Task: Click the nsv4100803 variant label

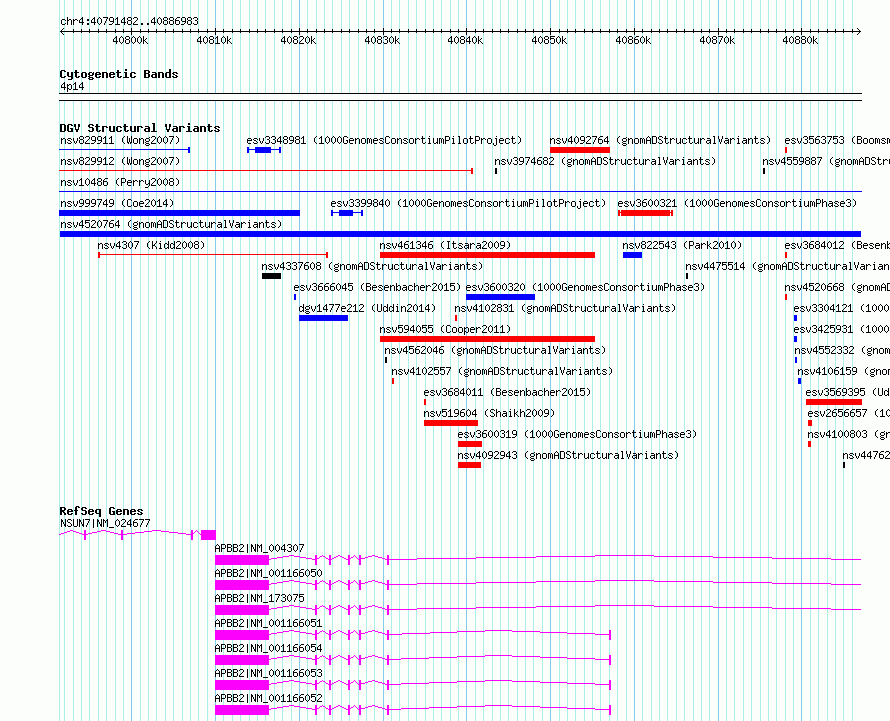Action: click(x=848, y=434)
